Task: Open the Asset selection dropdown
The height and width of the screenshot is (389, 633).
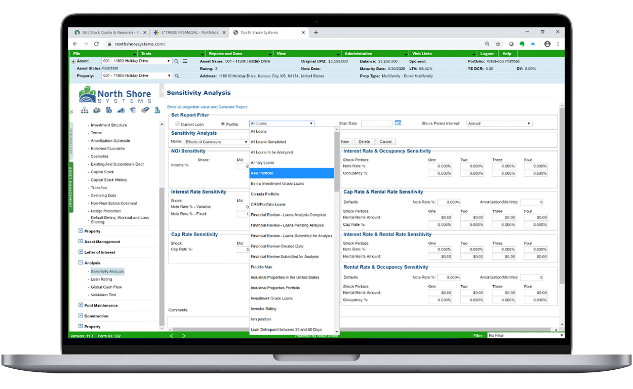Action: pyautogui.click(x=136, y=61)
